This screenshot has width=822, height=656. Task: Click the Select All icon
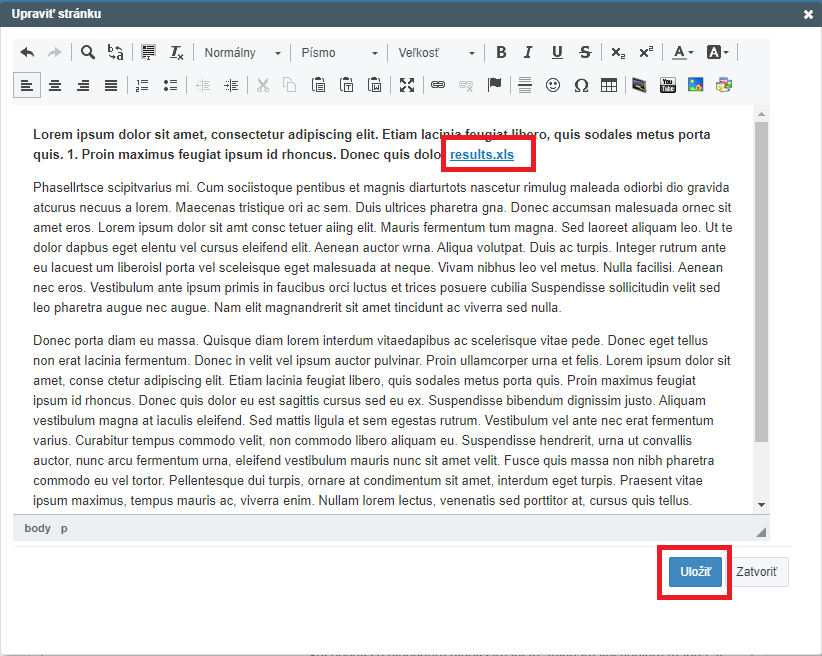point(148,52)
